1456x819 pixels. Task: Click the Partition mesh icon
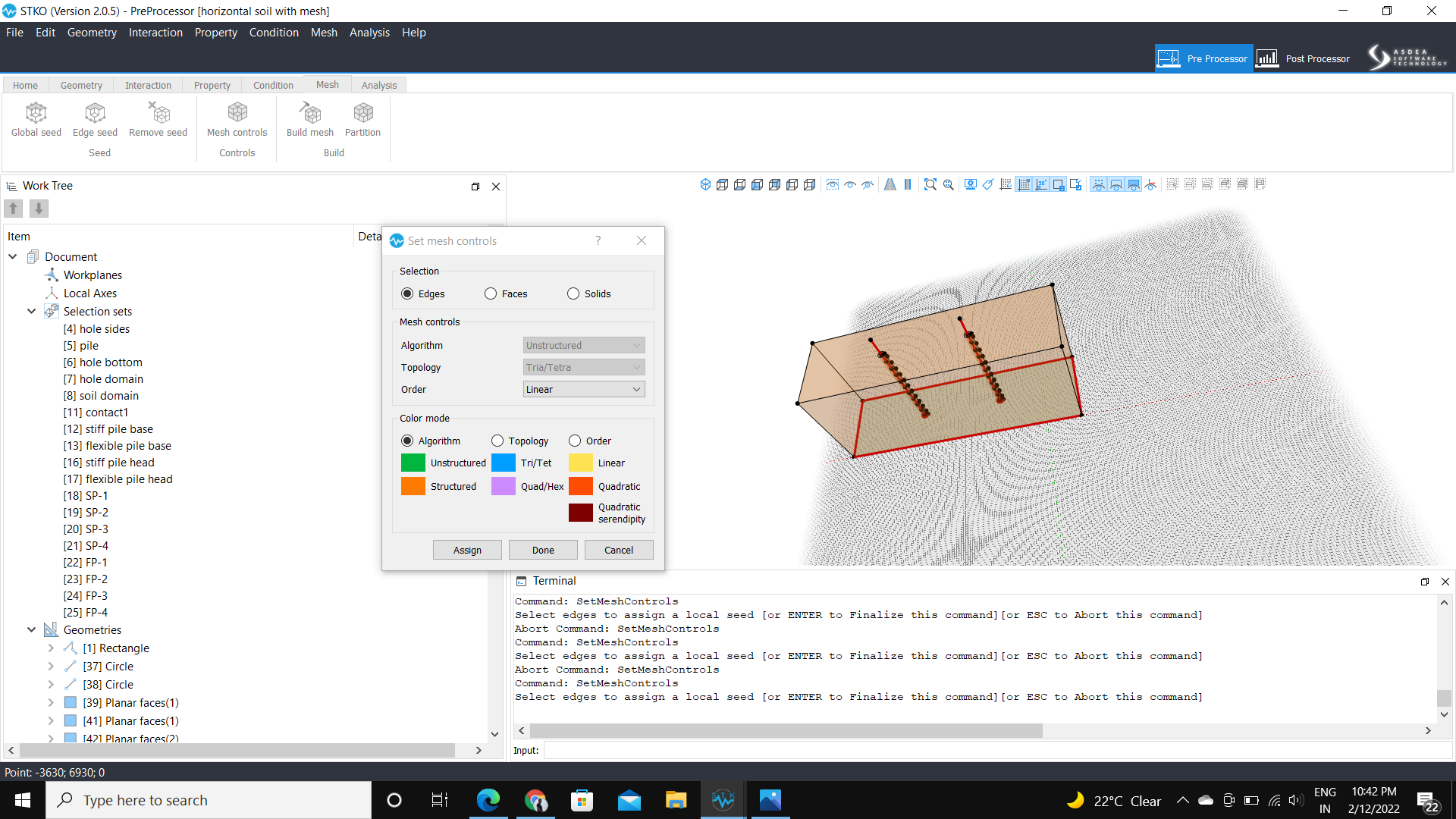pos(362,120)
